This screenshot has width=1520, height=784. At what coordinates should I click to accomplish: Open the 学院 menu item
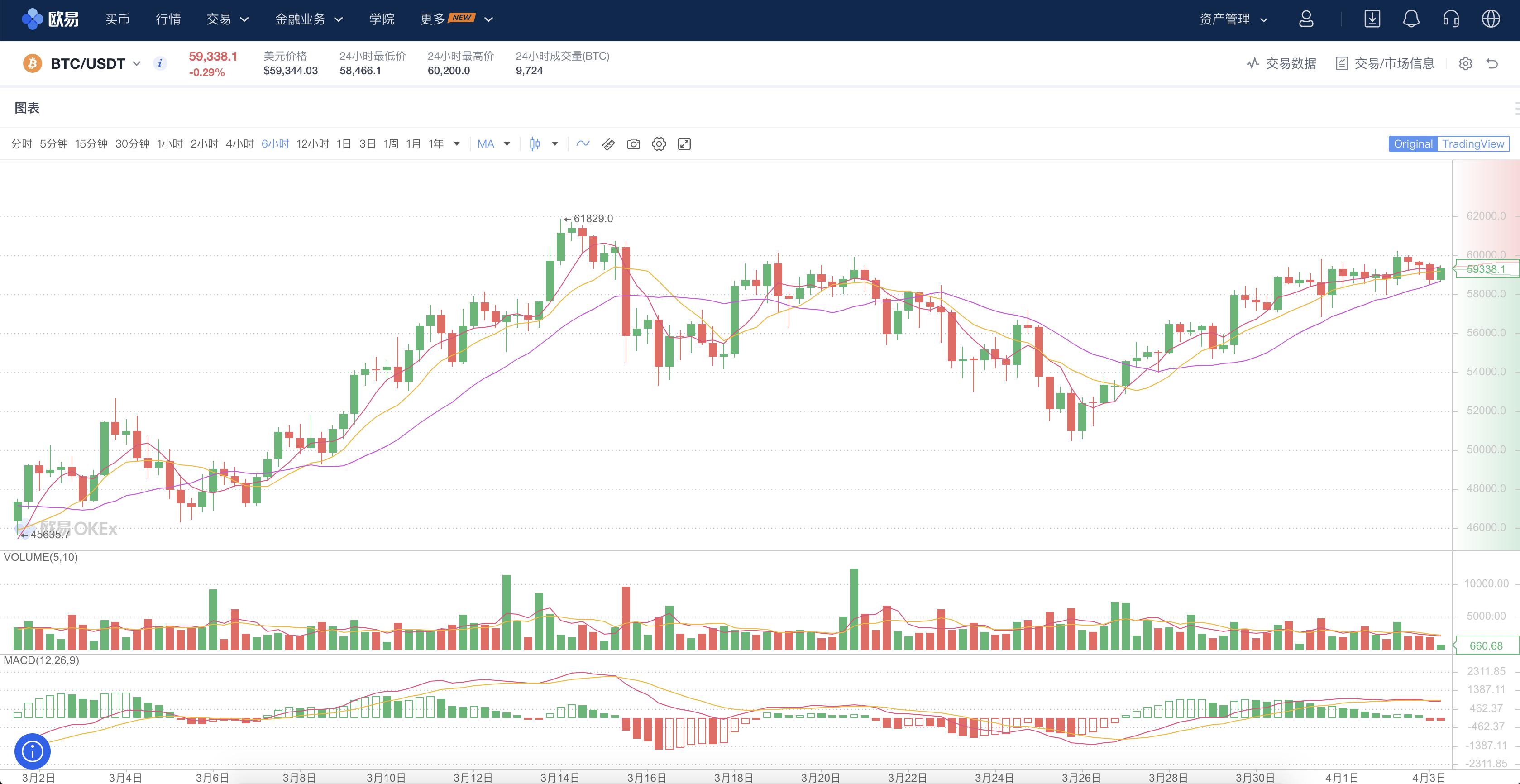point(382,19)
